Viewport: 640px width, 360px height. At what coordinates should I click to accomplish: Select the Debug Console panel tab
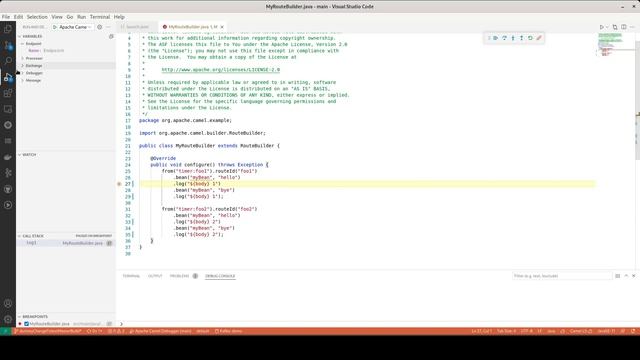[220, 276]
